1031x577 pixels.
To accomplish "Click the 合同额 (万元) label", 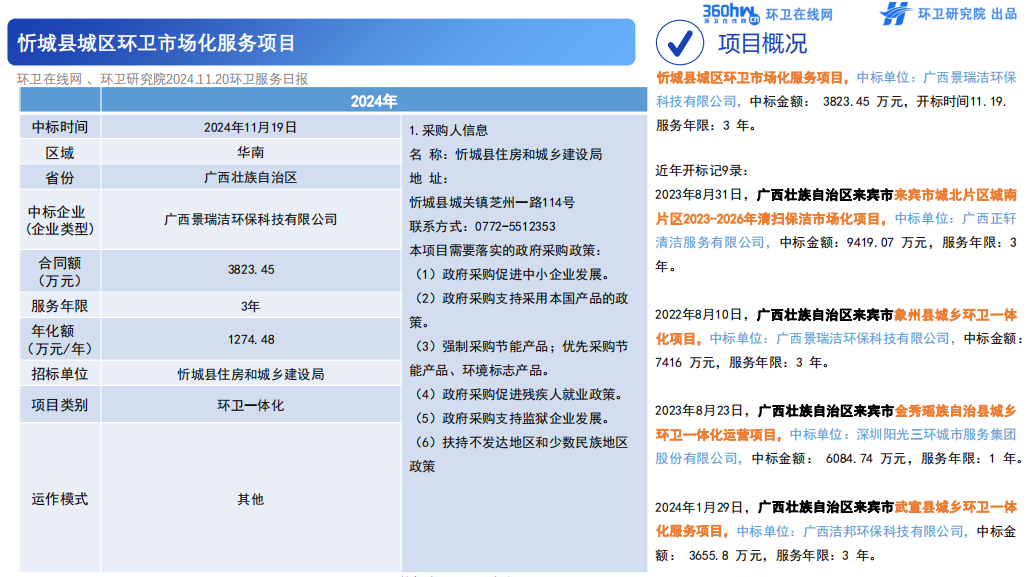I will [60, 271].
